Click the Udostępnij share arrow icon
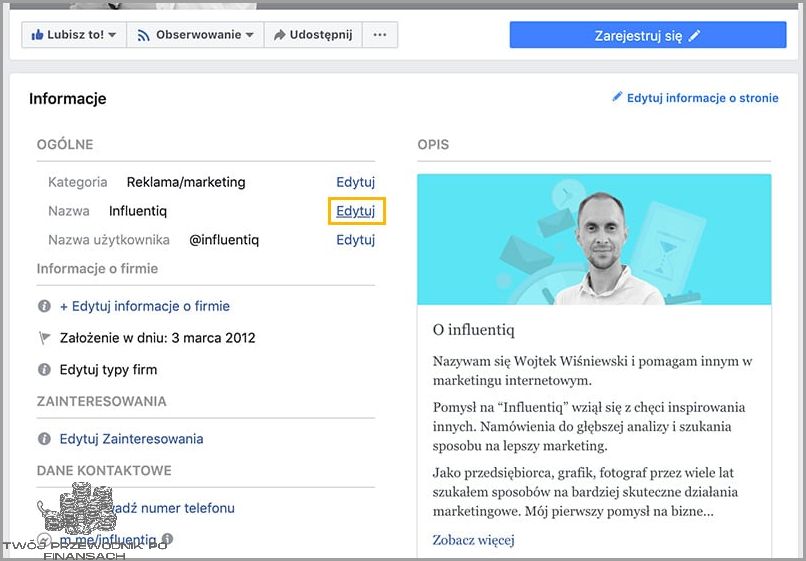Viewport: 806px width, 561px height. click(280, 35)
